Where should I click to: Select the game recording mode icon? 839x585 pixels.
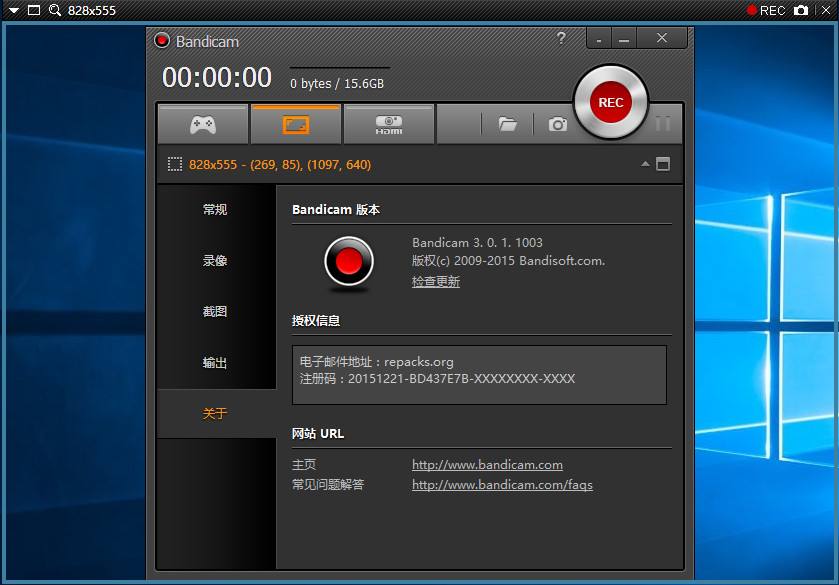click(201, 123)
